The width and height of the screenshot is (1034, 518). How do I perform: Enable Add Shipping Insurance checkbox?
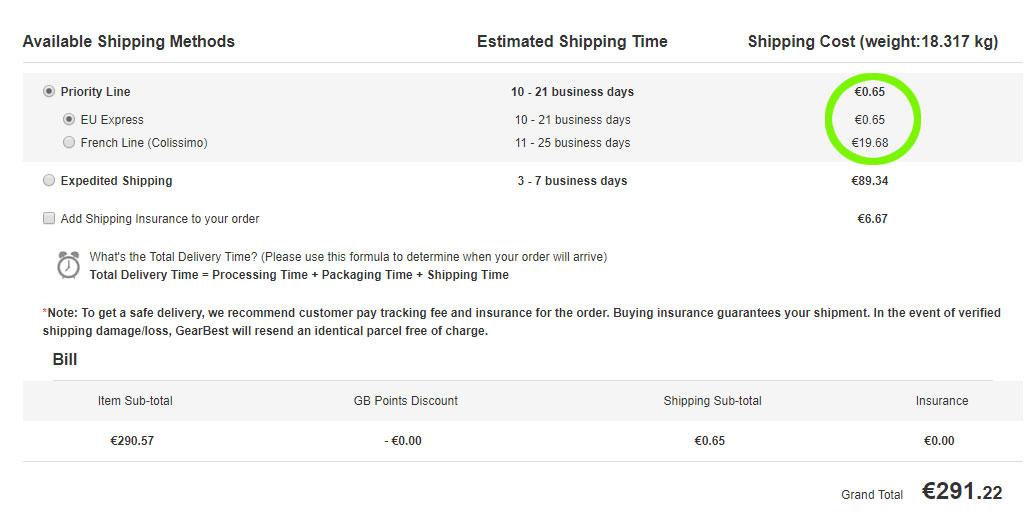click(49, 218)
